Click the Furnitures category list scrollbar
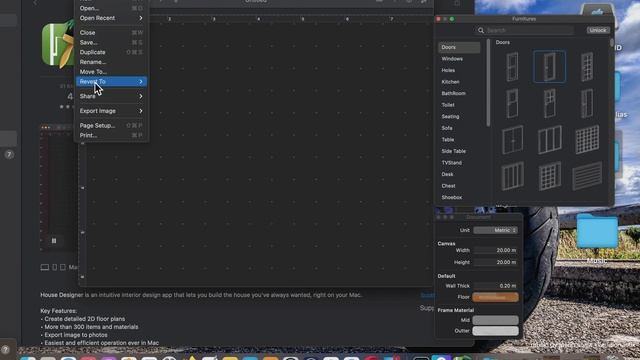The height and width of the screenshot is (360, 640). [x=488, y=82]
